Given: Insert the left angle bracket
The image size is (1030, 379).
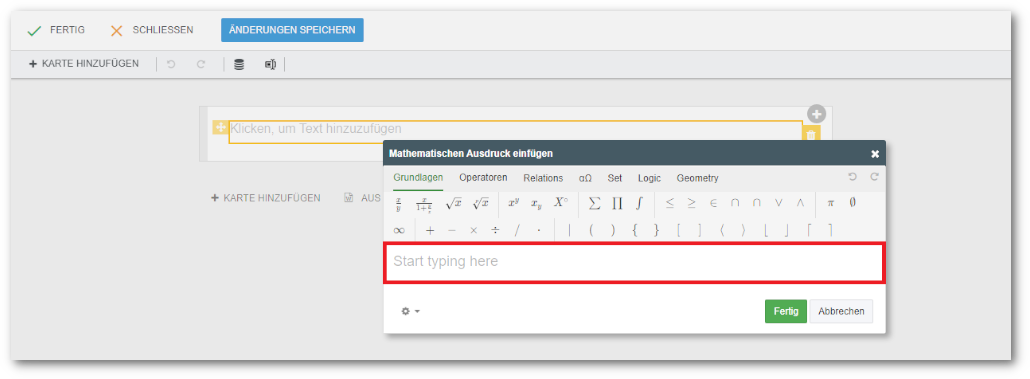Looking at the screenshot, I should point(722,231).
